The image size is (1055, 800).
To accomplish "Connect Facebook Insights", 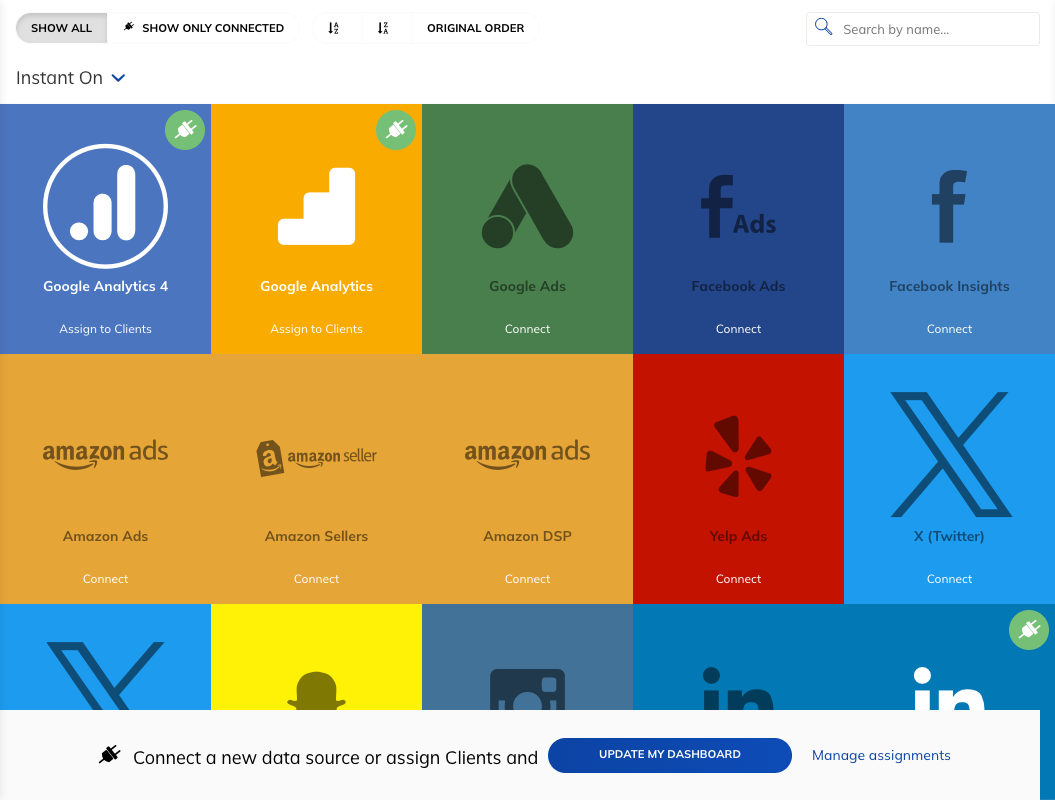I will coord(949,329).
